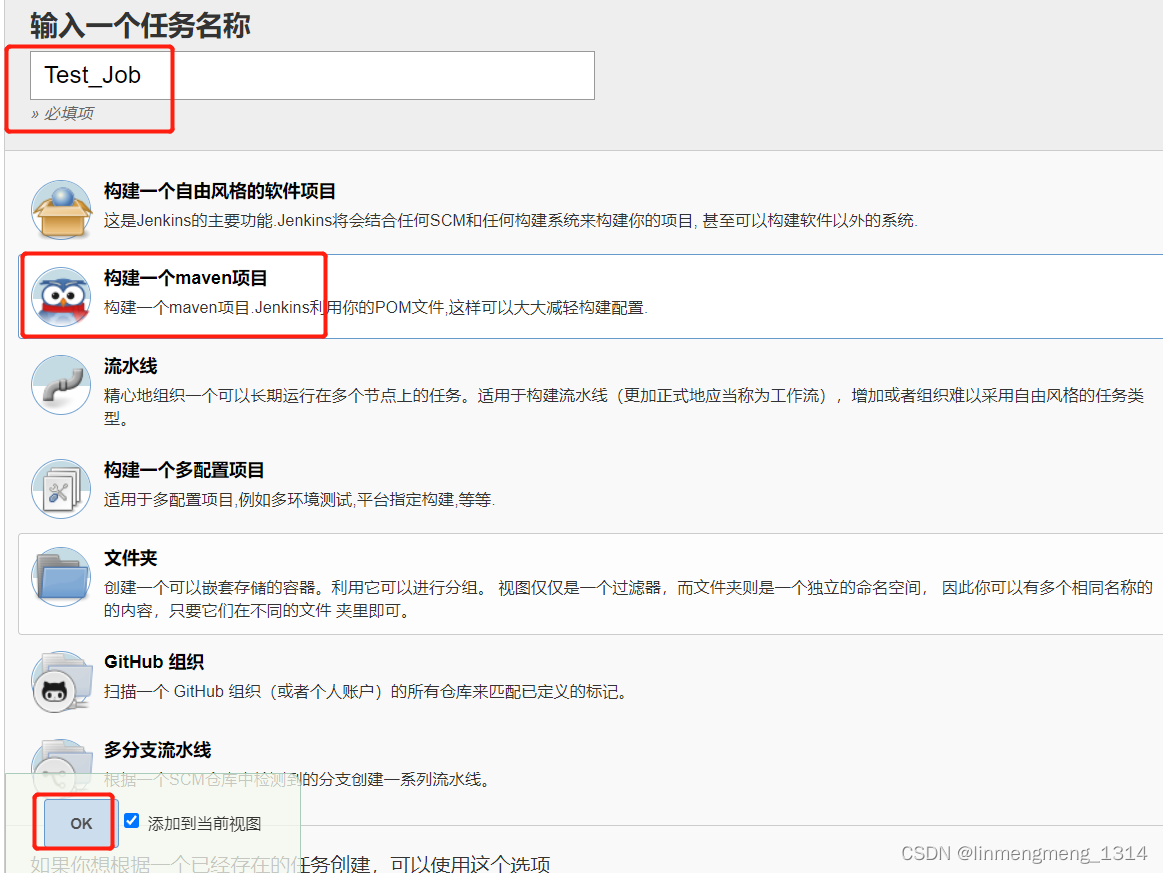Select the 文件夹 title

pos(131,559)
